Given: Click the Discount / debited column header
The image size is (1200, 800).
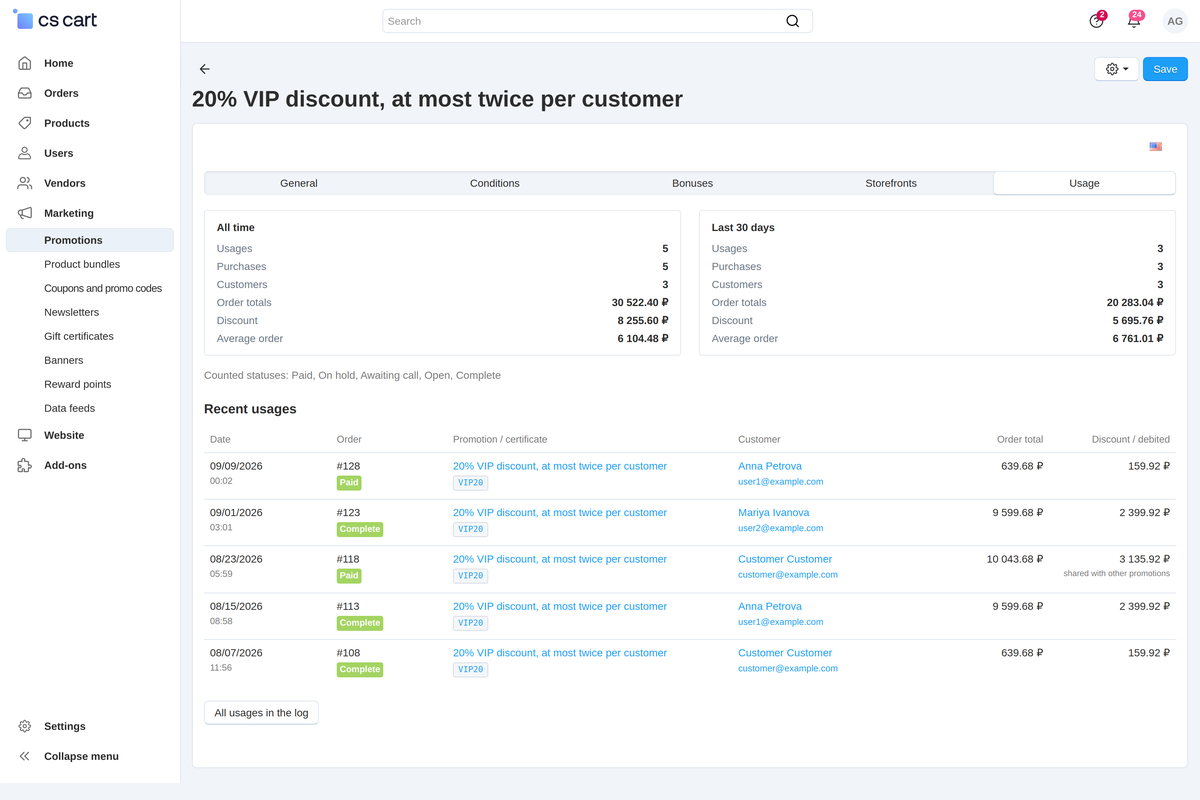Looking at the screenshot, I should [x=1131, y=439].
